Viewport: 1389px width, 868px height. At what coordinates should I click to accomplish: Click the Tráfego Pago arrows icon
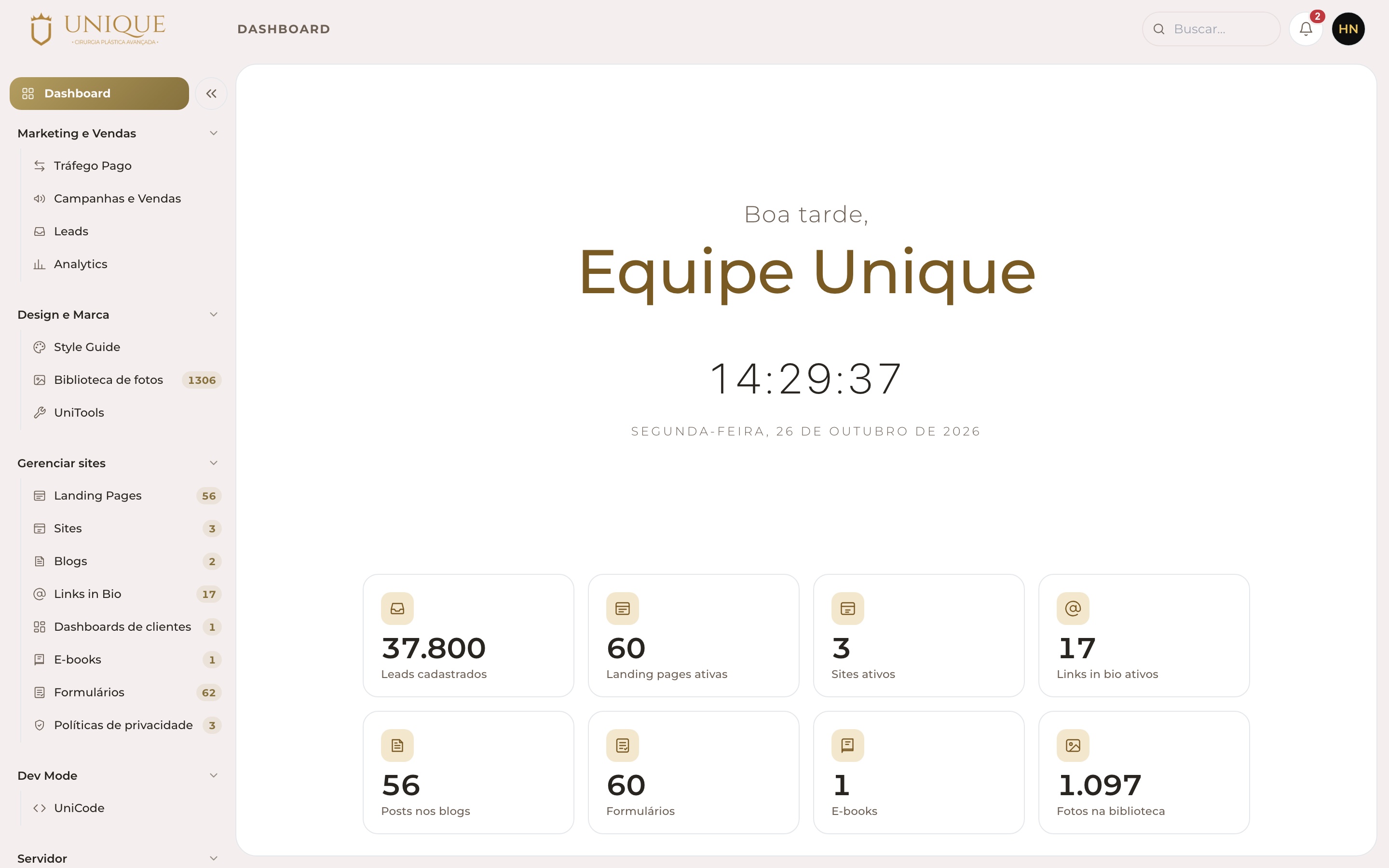[39, 166]
